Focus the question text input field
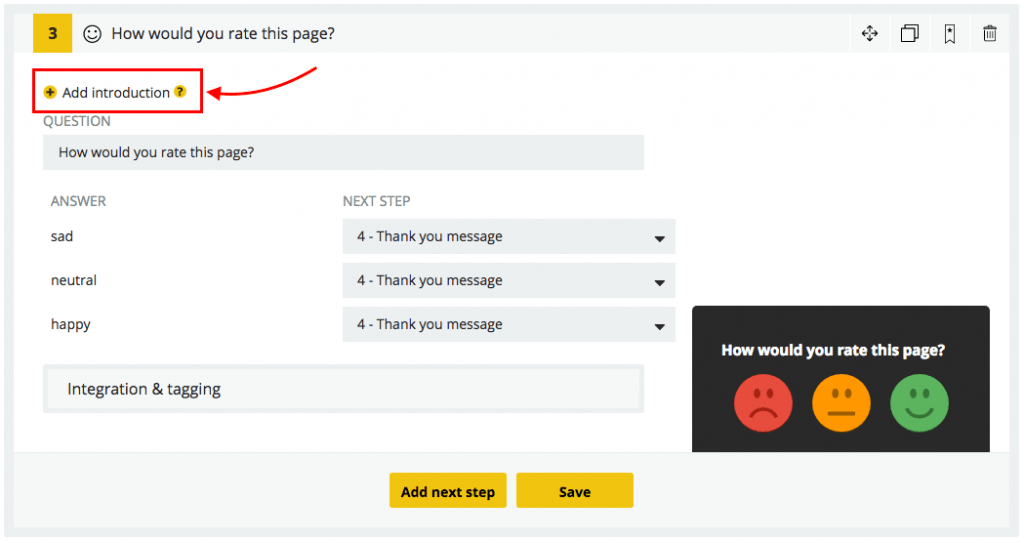Screen dimensions: 1024x543 click(344, 152)
